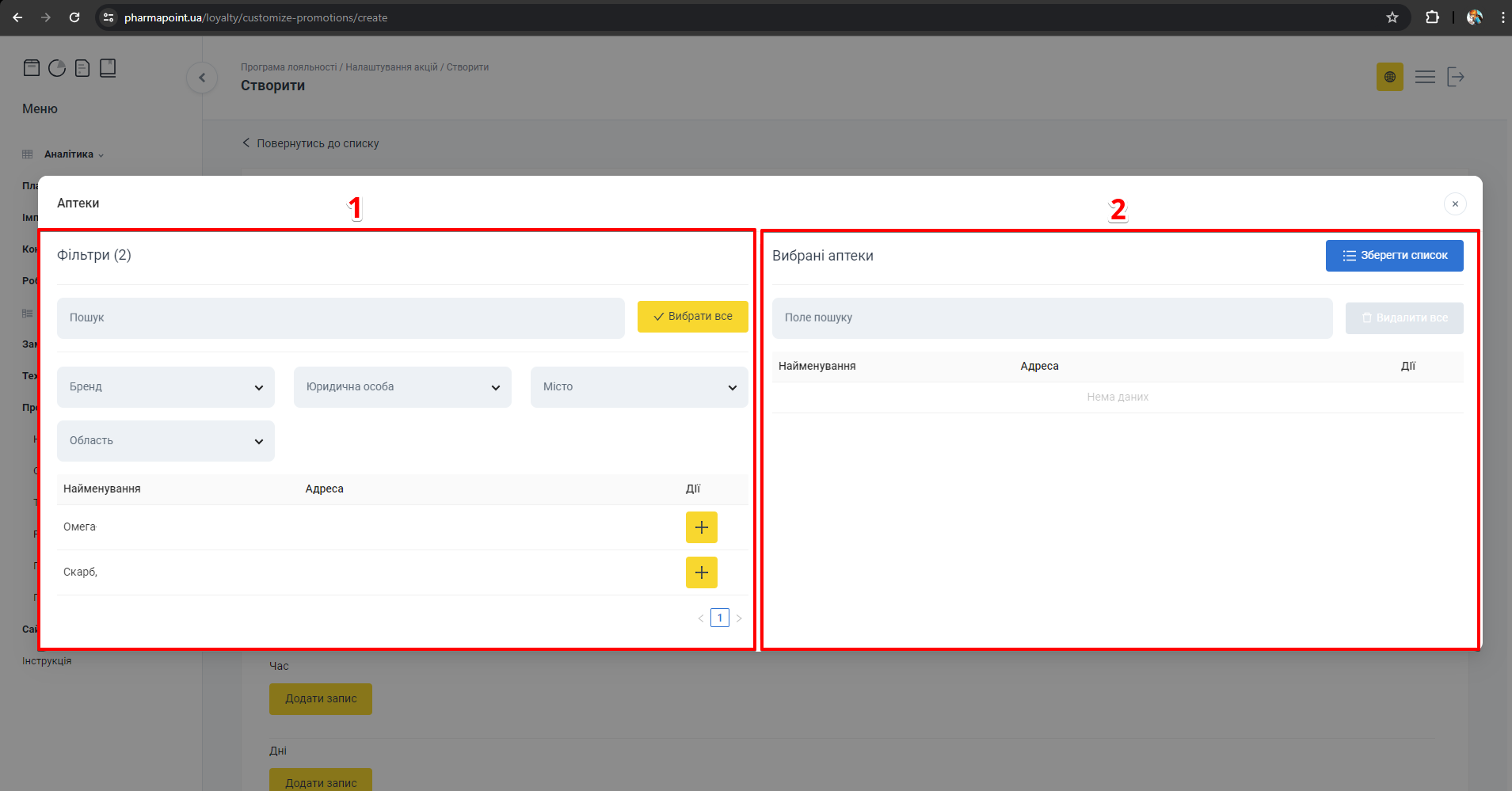The height and width of the screenshot is (791, 1512).
Task: Expand the Юридична особа dropdown
Action: pyautogui.click(x=402, y=387)
